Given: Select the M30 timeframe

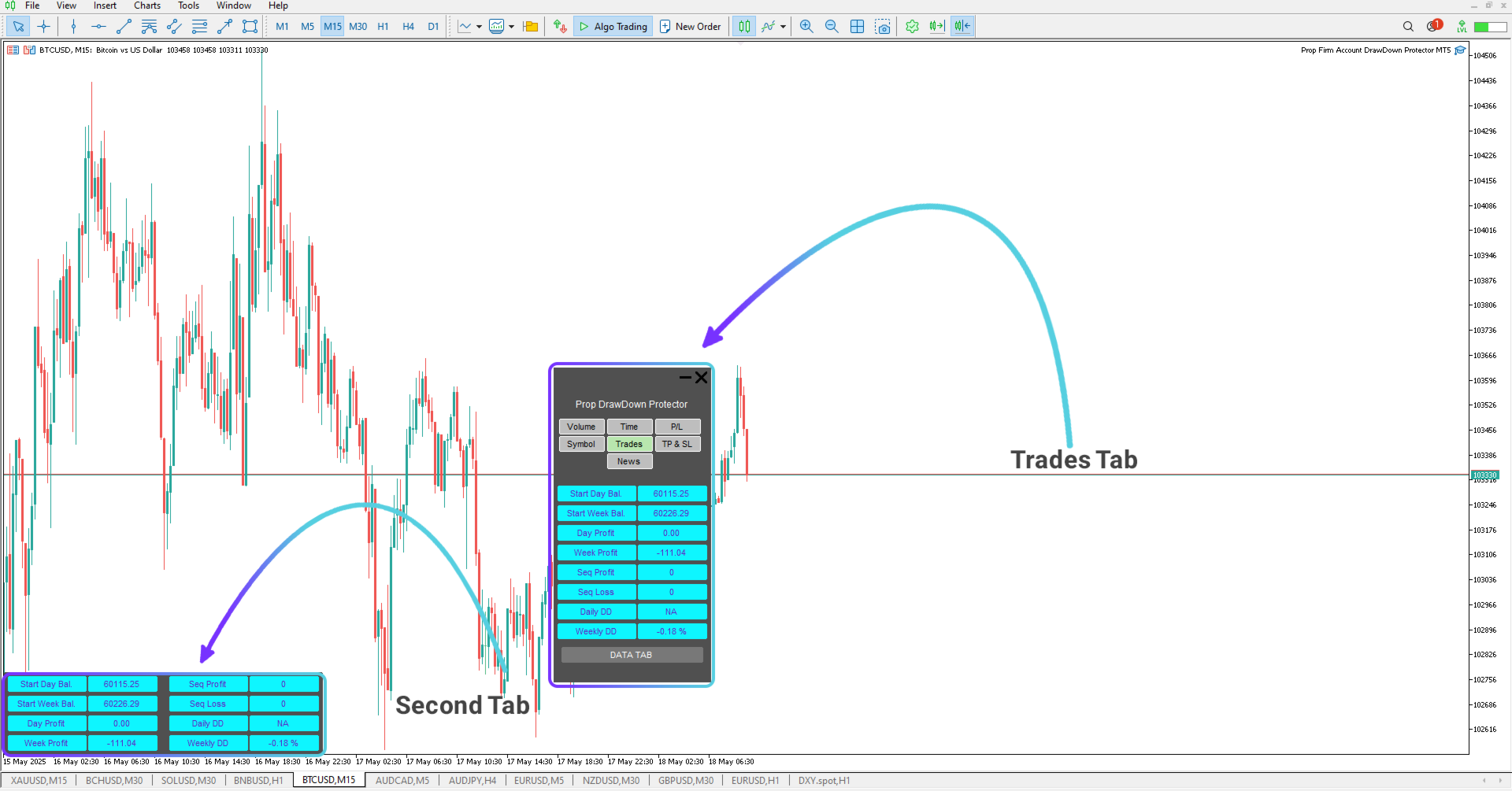Looking at the screenshot, I should (358, 26).
